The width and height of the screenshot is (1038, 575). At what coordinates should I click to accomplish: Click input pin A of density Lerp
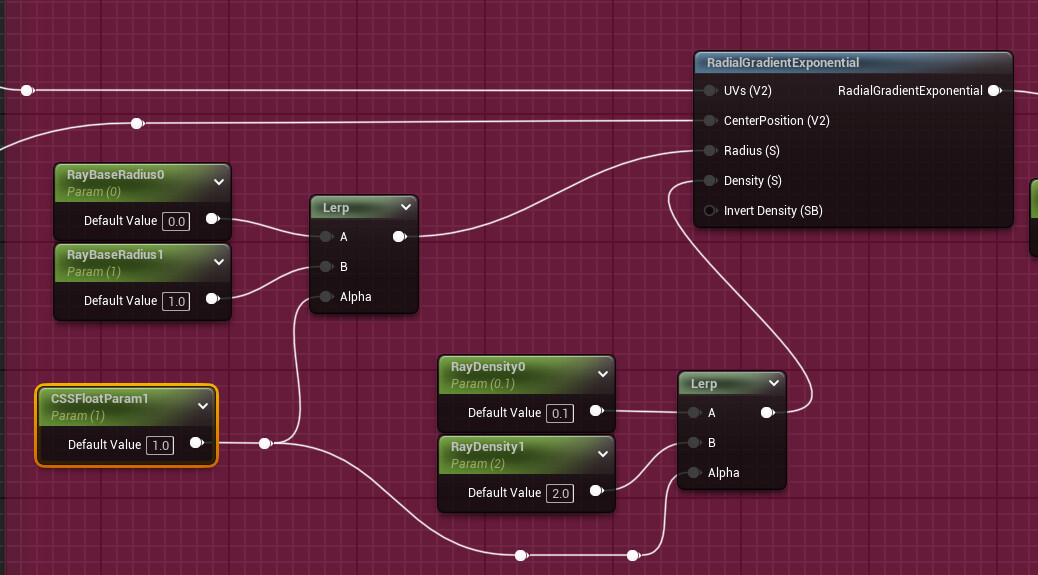pyautogui.click(x=694, y=412)
